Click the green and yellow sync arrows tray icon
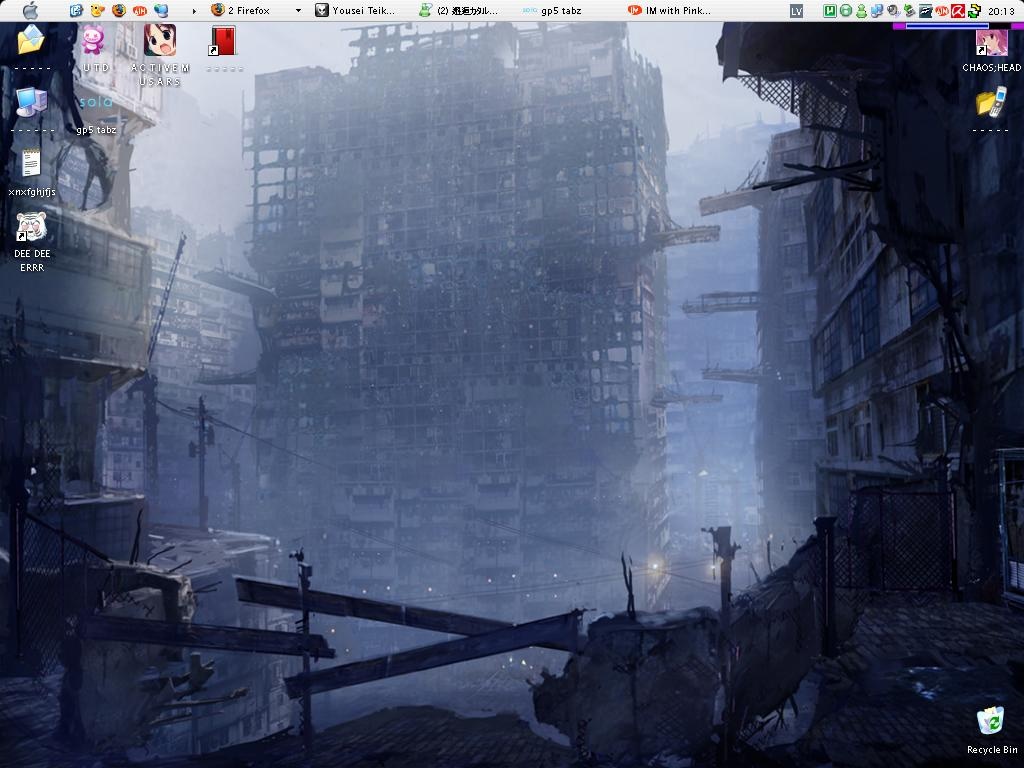This screenshot has height=768, width=1024. (x=974, y=11)
